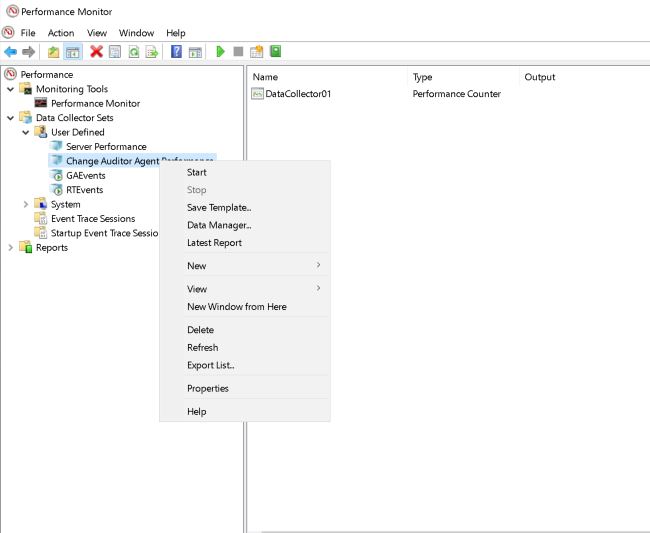
Task: Click the Save Template toolbar icon
Action: (x=257, y=51)
